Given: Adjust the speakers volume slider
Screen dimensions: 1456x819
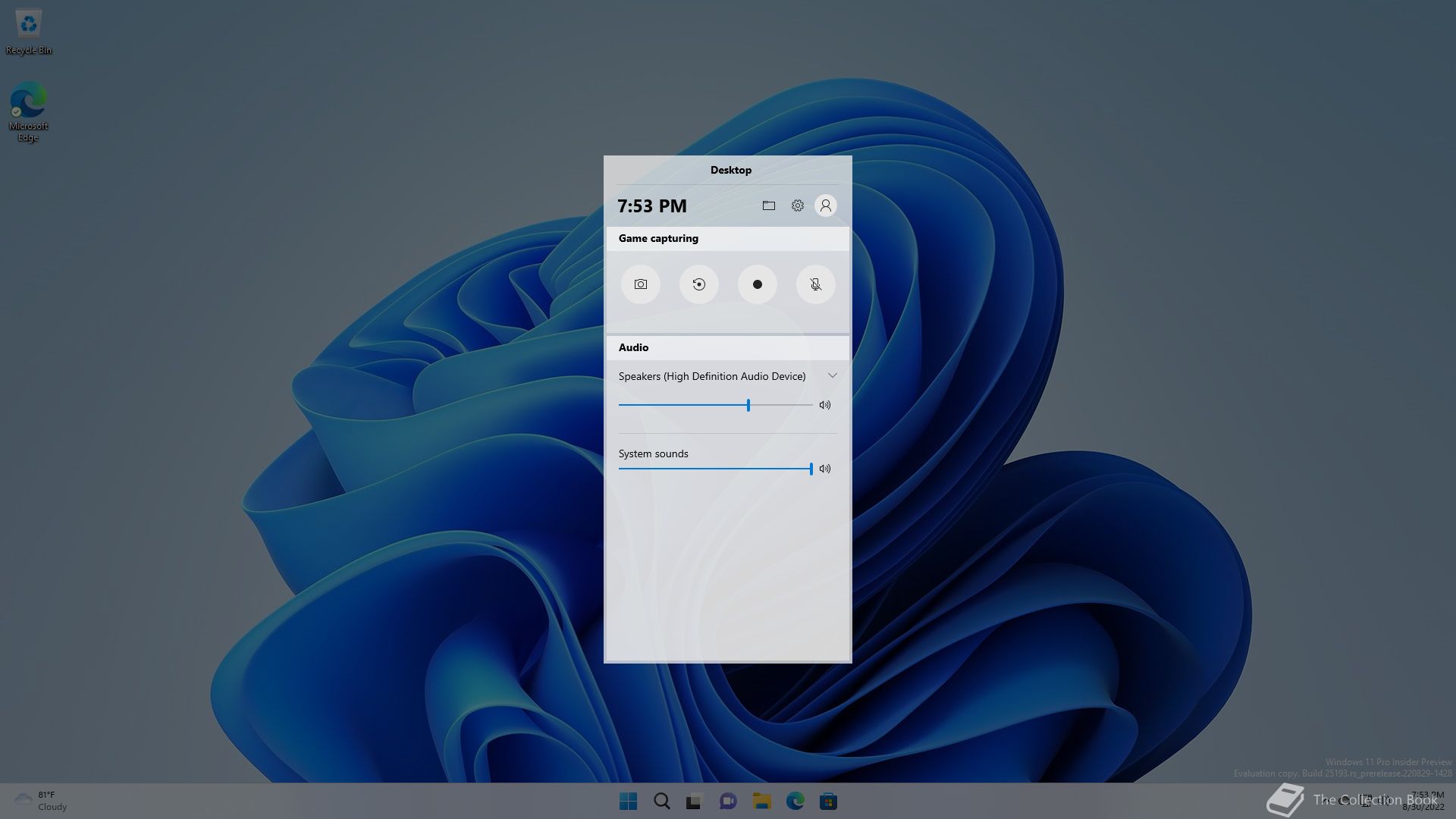Looking at the screenshot, I should click(748, 405).
